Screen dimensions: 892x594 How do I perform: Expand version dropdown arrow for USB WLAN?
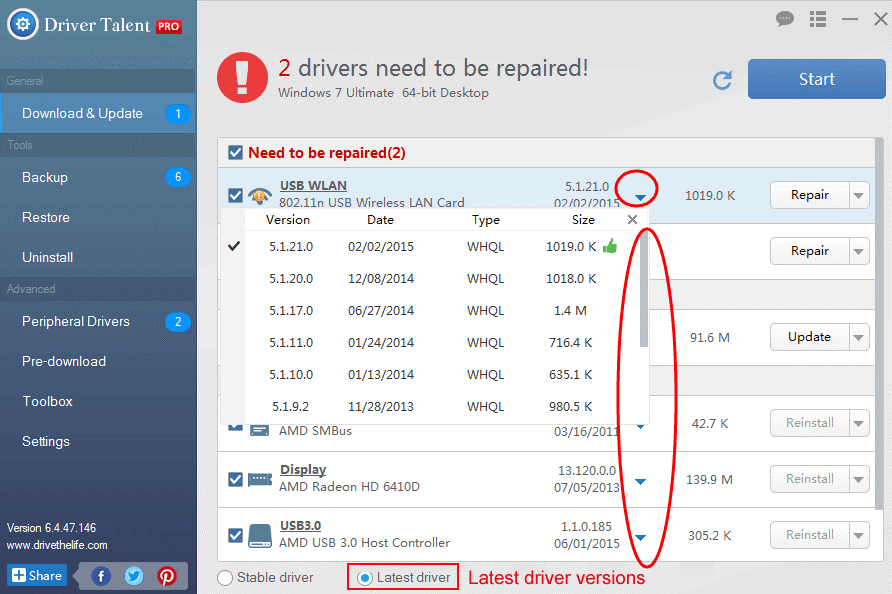click(x=640, y=197)
